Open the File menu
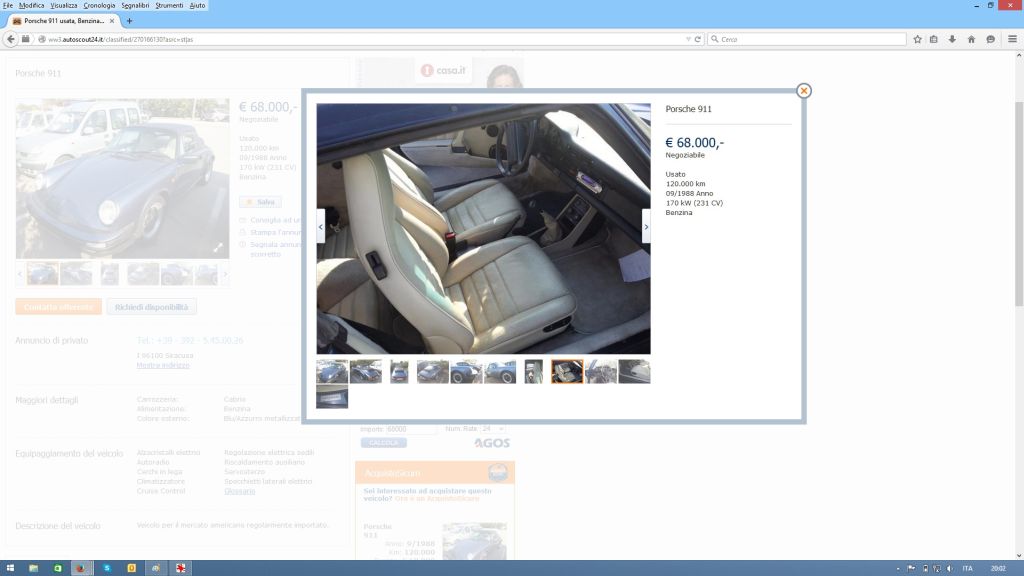Image resolution: width=1024 pixels, height=576 pixels. click(x=8, y=5)
